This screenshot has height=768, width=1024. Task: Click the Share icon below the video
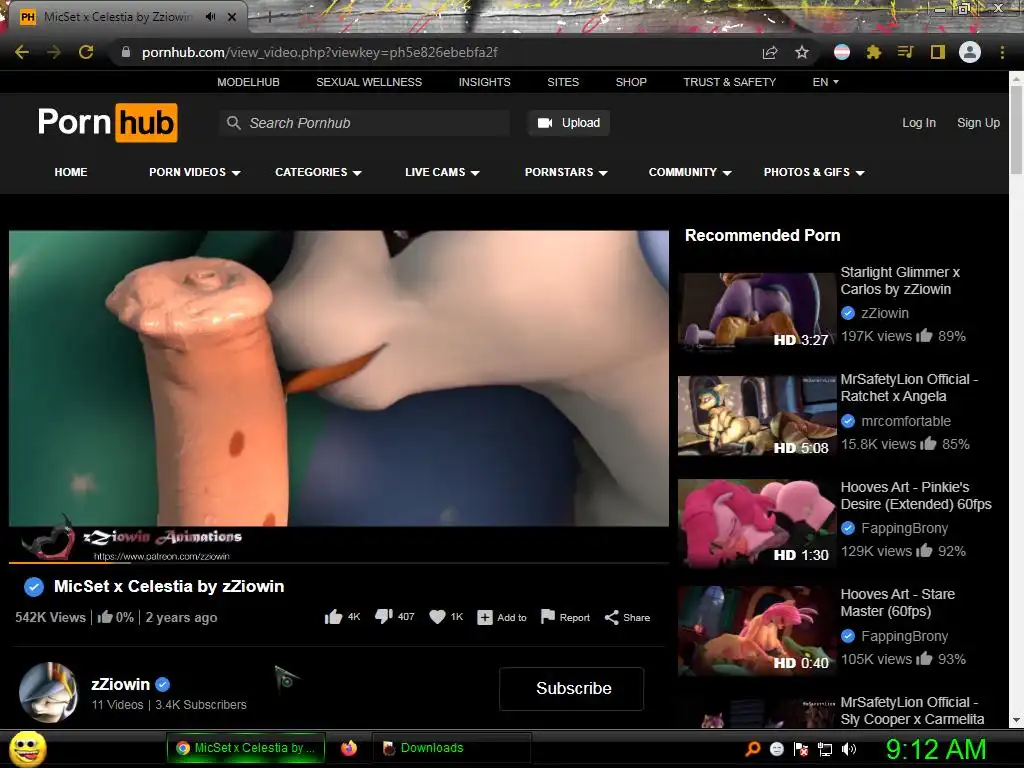(611, 618)
